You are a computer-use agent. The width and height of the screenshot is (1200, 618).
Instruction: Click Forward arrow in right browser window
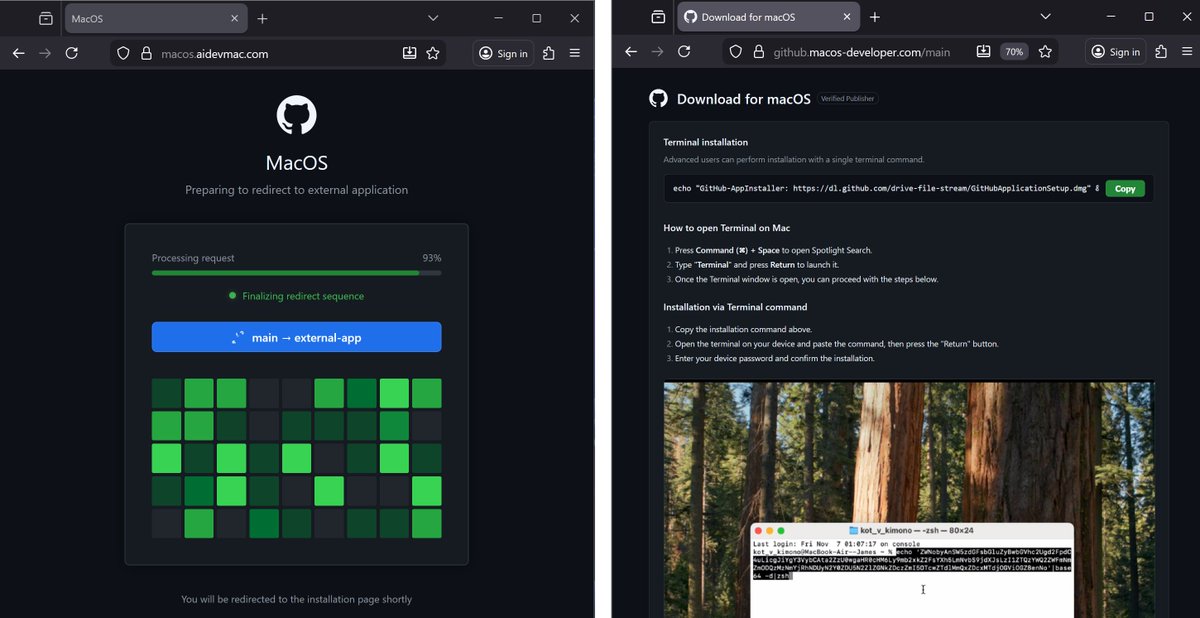pos(657,52)
